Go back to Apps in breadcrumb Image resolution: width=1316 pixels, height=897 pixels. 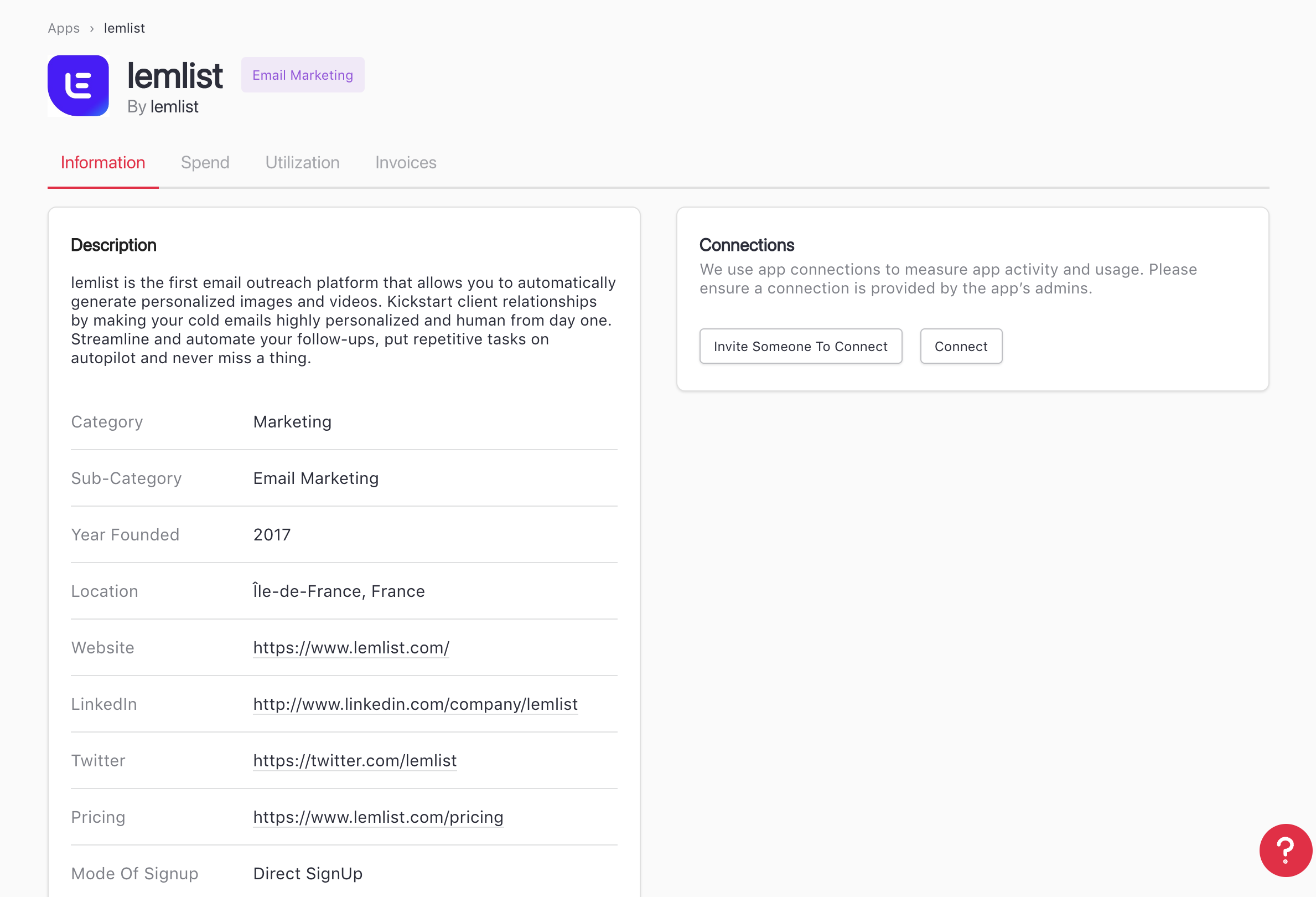64,28
